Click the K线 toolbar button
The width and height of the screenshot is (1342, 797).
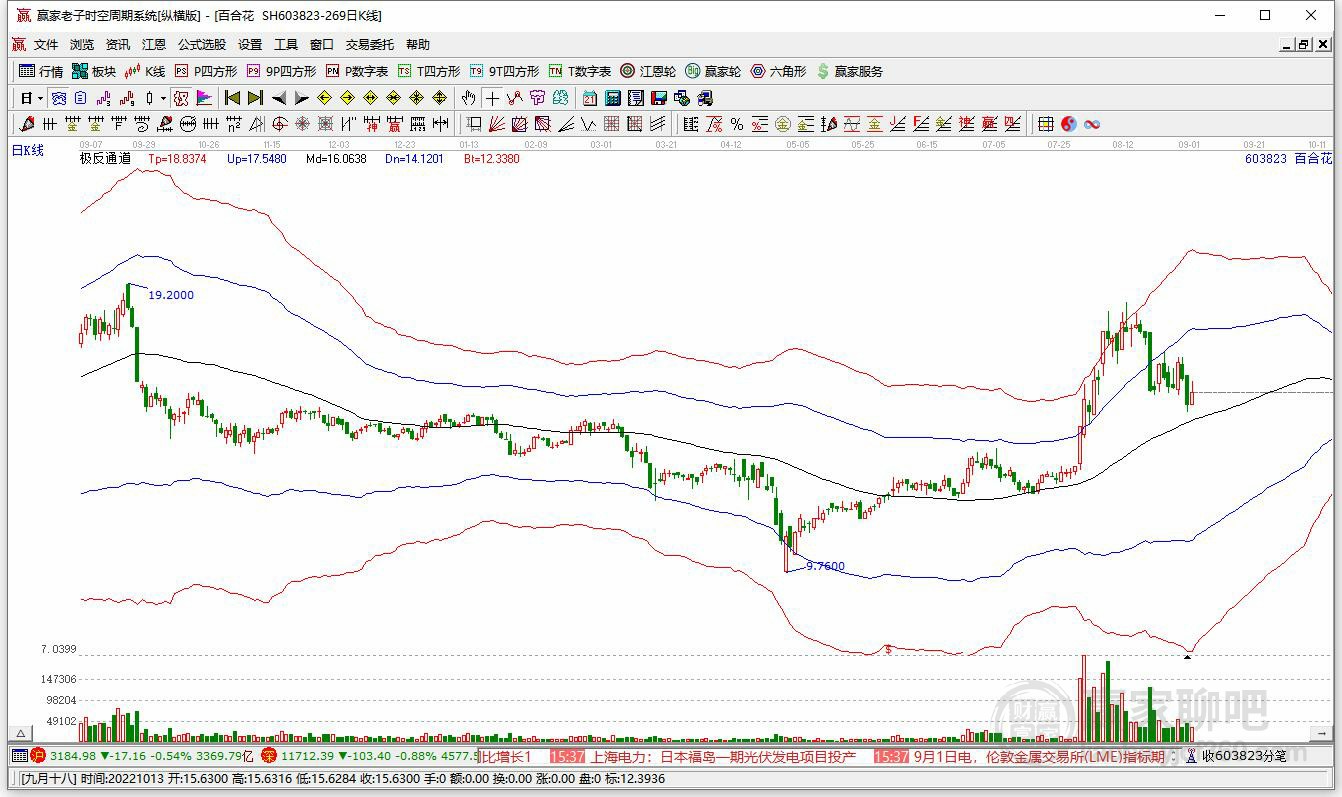(x=145, y=71)
